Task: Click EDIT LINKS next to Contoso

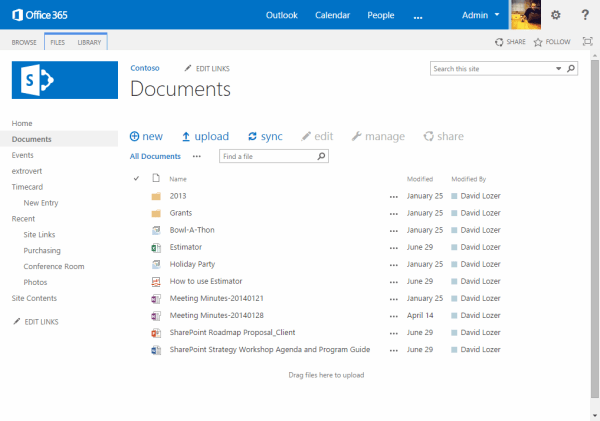Action: (207, 69)
